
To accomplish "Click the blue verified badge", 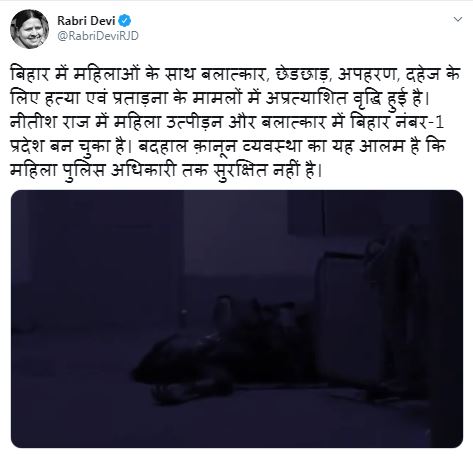I will 125,21.
